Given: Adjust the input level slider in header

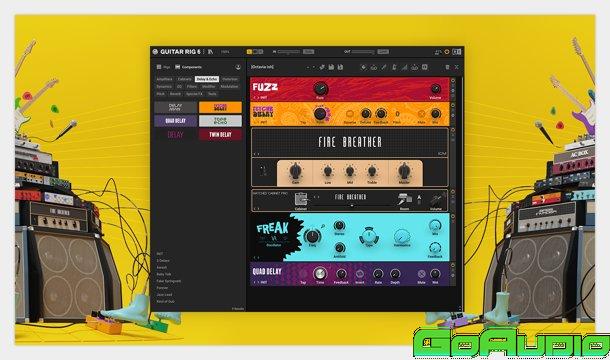Looking at the screenshot, I should 289,52.
